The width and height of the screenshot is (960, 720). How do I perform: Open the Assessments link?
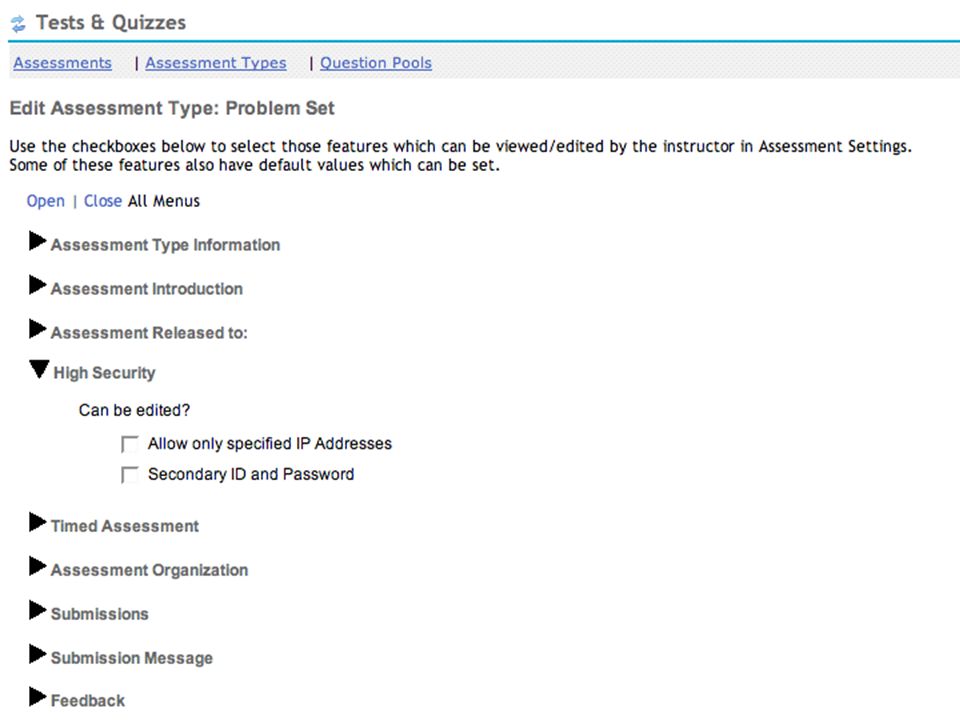pos(62,63)
